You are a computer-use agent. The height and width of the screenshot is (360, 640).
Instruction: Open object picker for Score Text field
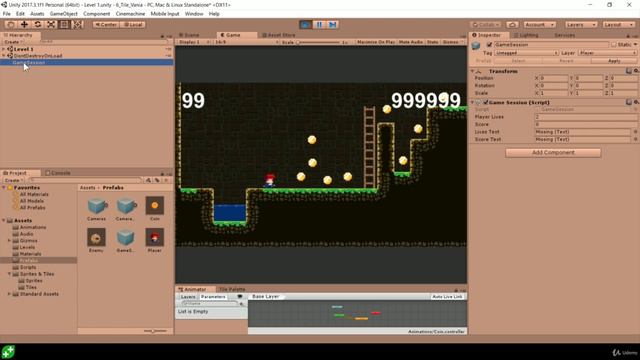point(635,139)
